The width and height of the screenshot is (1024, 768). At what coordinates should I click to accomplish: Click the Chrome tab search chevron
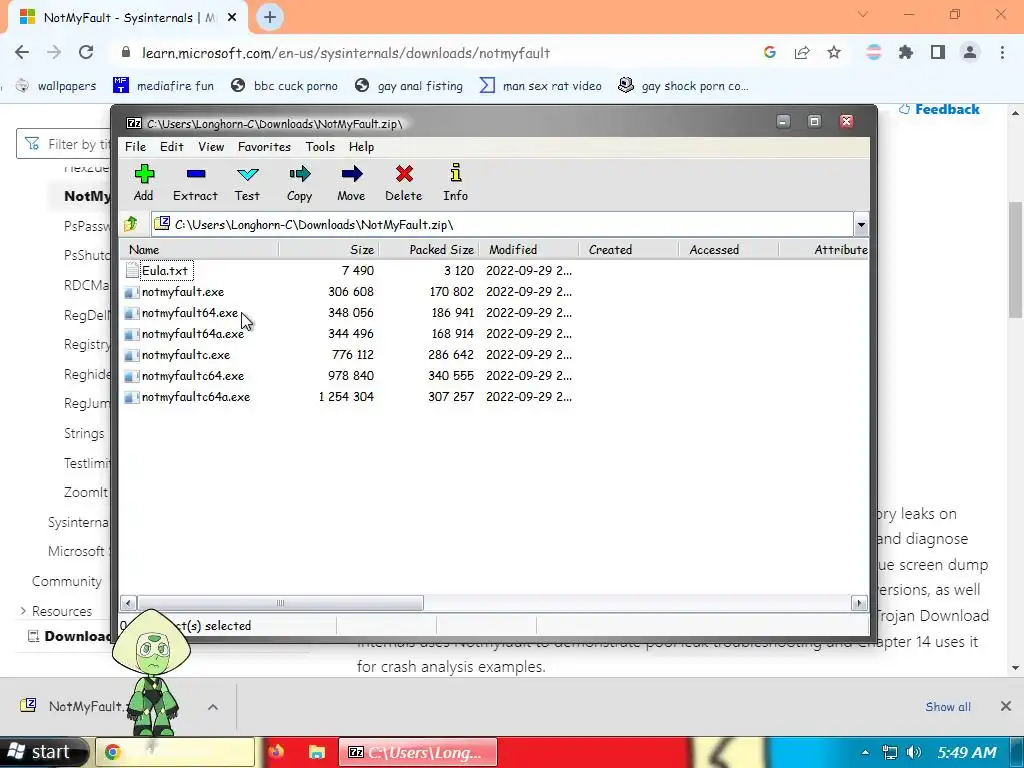click(863, 14)
